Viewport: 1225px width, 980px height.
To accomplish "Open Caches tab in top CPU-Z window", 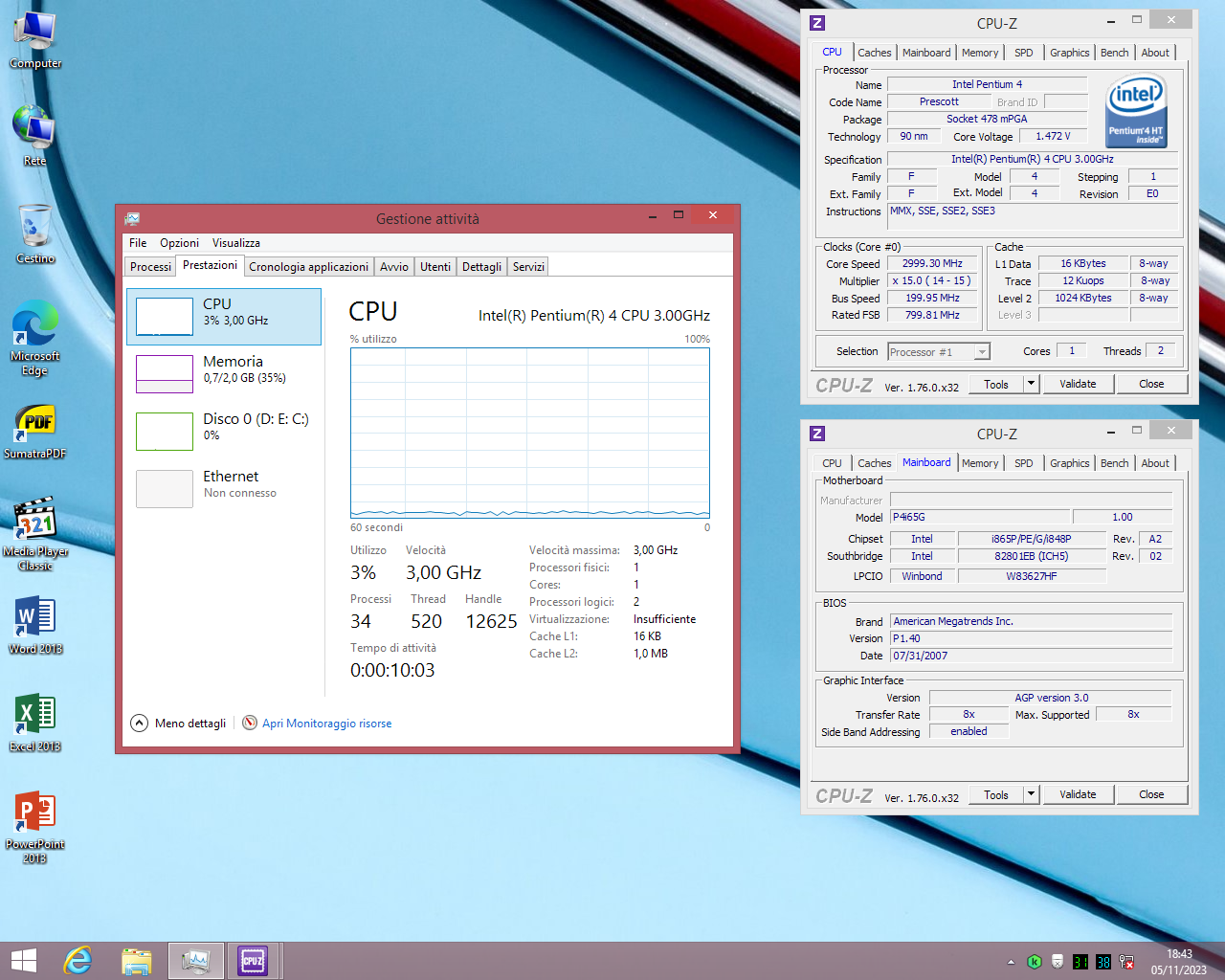I will click(x=874, y=53).
